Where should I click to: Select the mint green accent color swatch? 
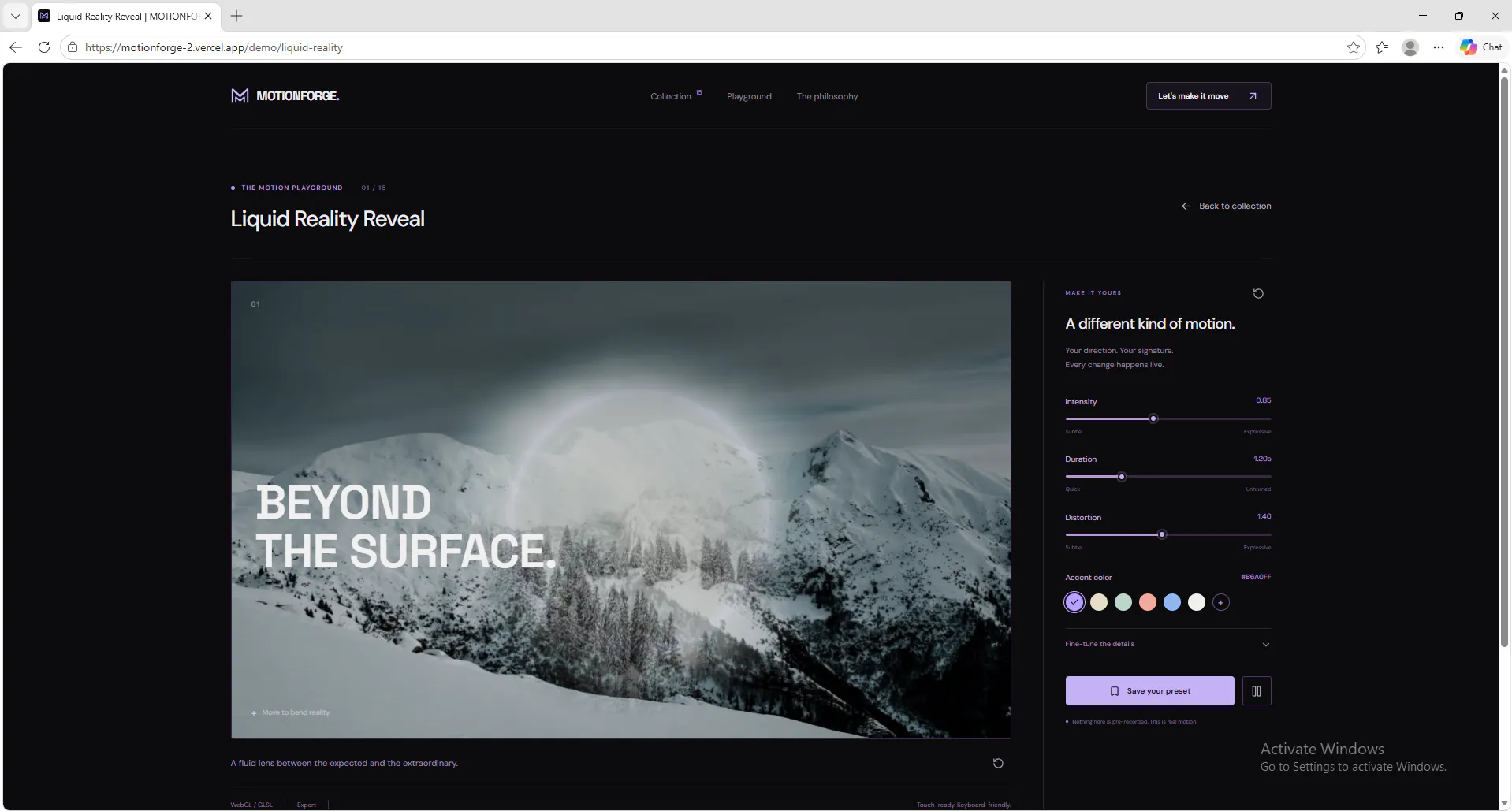(1123, 602)
